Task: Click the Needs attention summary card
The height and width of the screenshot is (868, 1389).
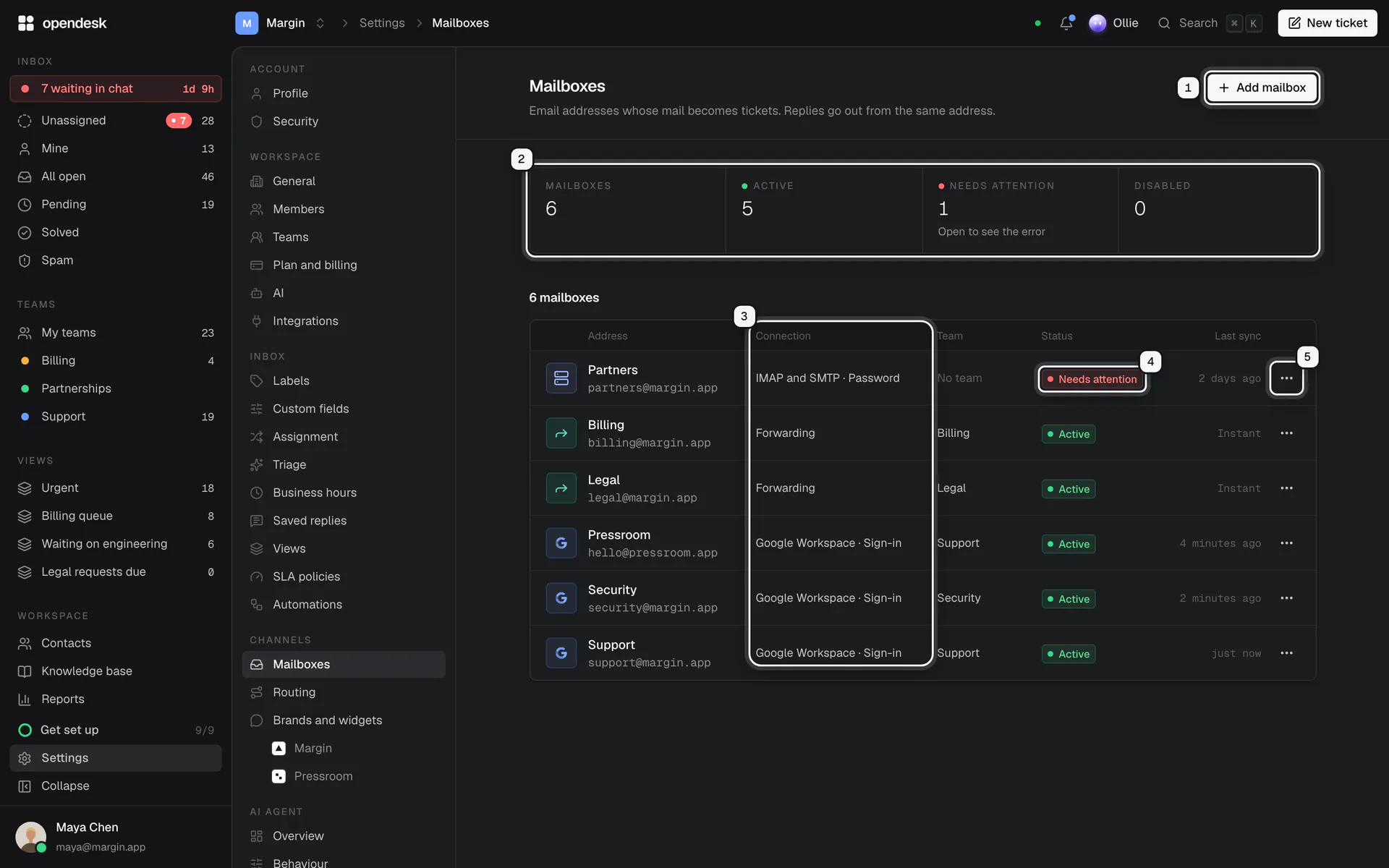Action: coord(1020,210)
